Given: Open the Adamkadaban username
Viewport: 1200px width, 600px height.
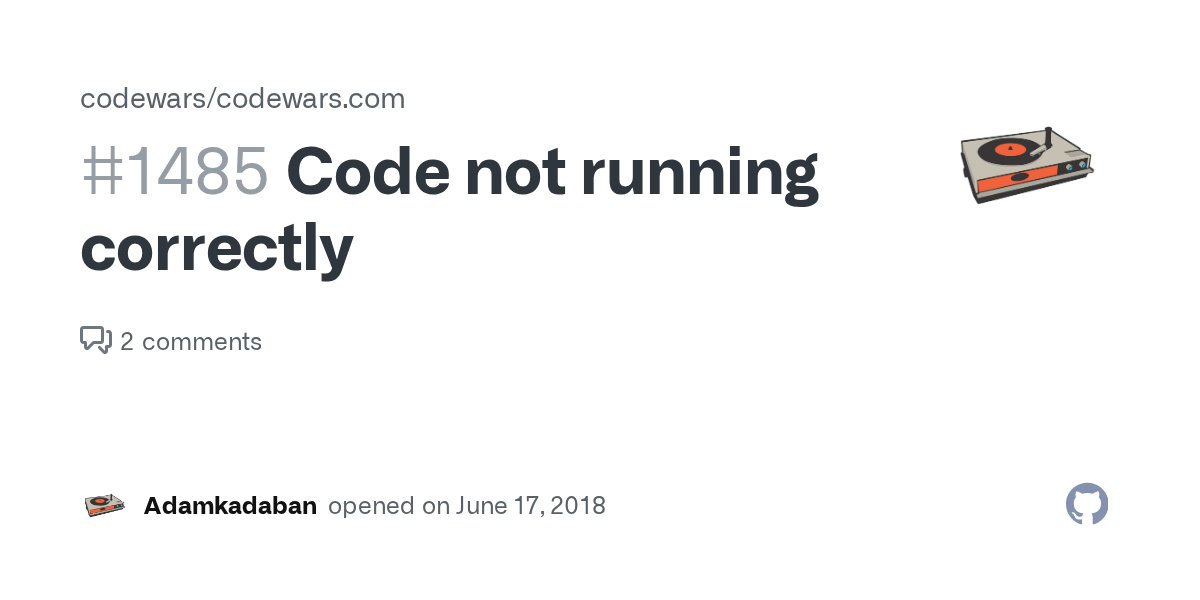Looking at the screenshot, I should tap(230, 506).
